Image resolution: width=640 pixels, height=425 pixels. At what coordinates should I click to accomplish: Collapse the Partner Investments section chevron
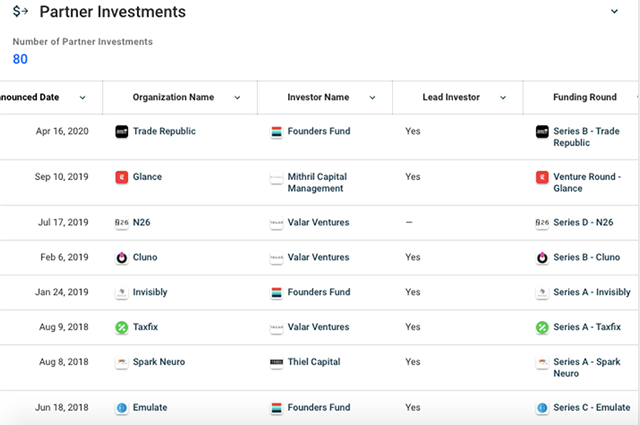pyautogui.click(x=614, y=11)
